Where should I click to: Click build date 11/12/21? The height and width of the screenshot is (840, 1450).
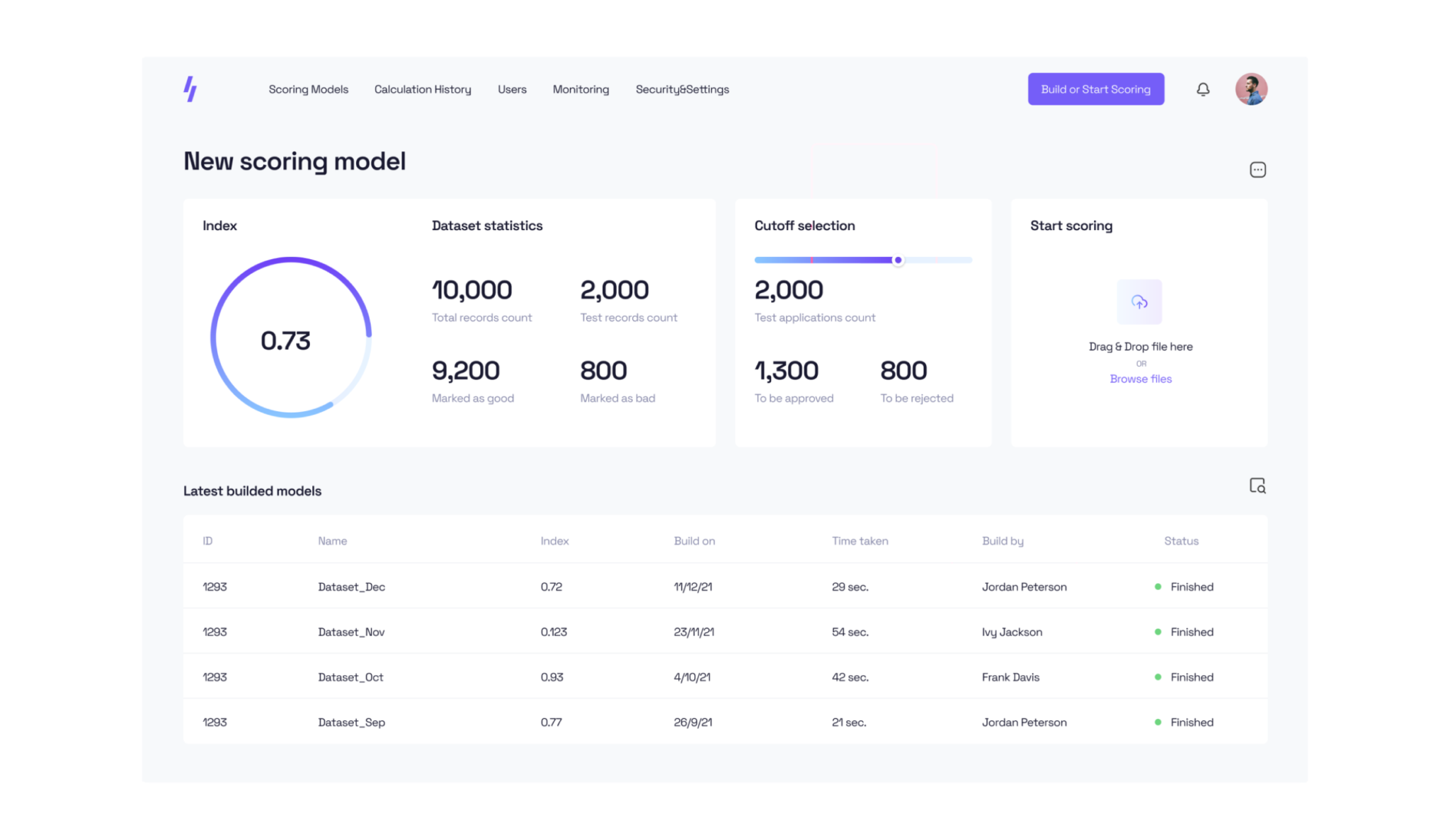pyautogui.click(x=692, y=587)
